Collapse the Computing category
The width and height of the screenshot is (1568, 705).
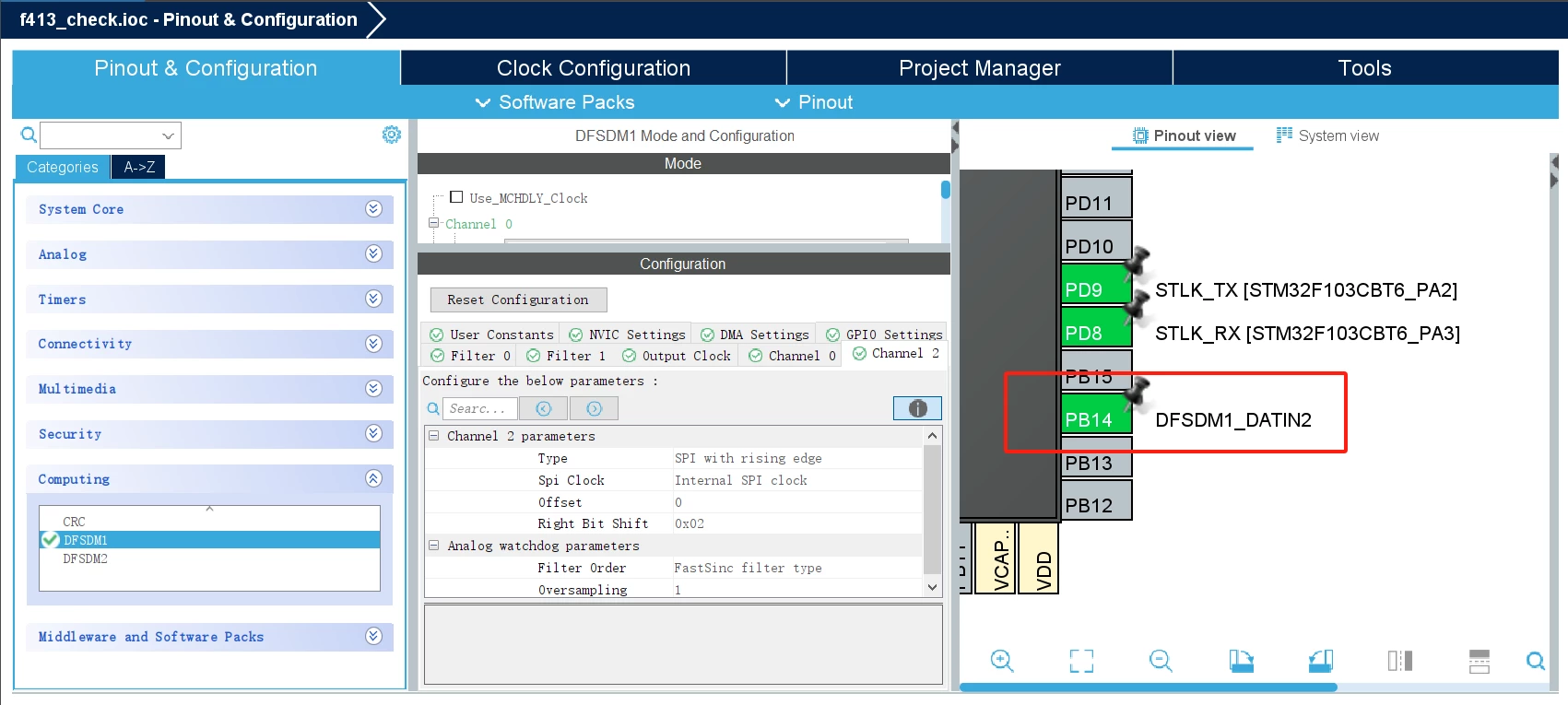point(373,478)
